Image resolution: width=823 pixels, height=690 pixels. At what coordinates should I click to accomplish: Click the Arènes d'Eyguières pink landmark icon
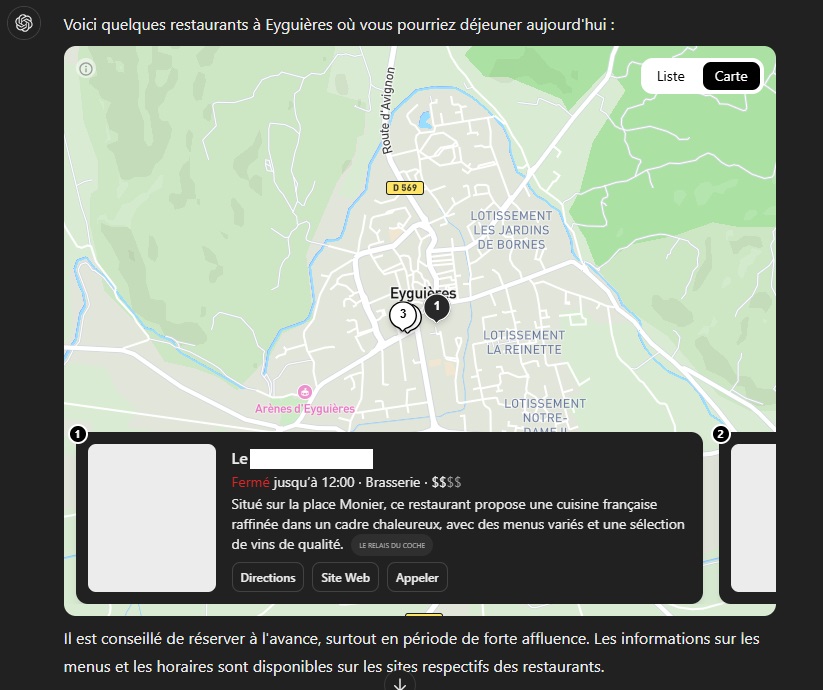point(305,391)
